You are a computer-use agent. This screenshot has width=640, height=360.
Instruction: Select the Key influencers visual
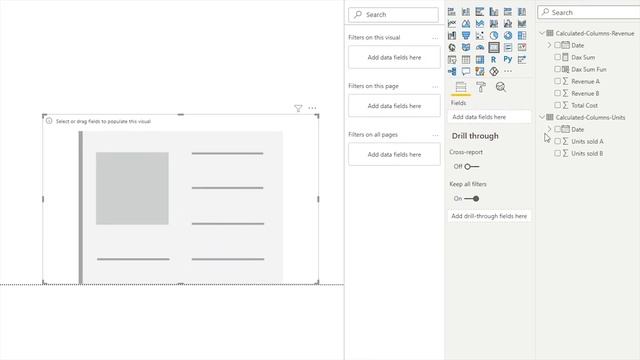(522, 60)
